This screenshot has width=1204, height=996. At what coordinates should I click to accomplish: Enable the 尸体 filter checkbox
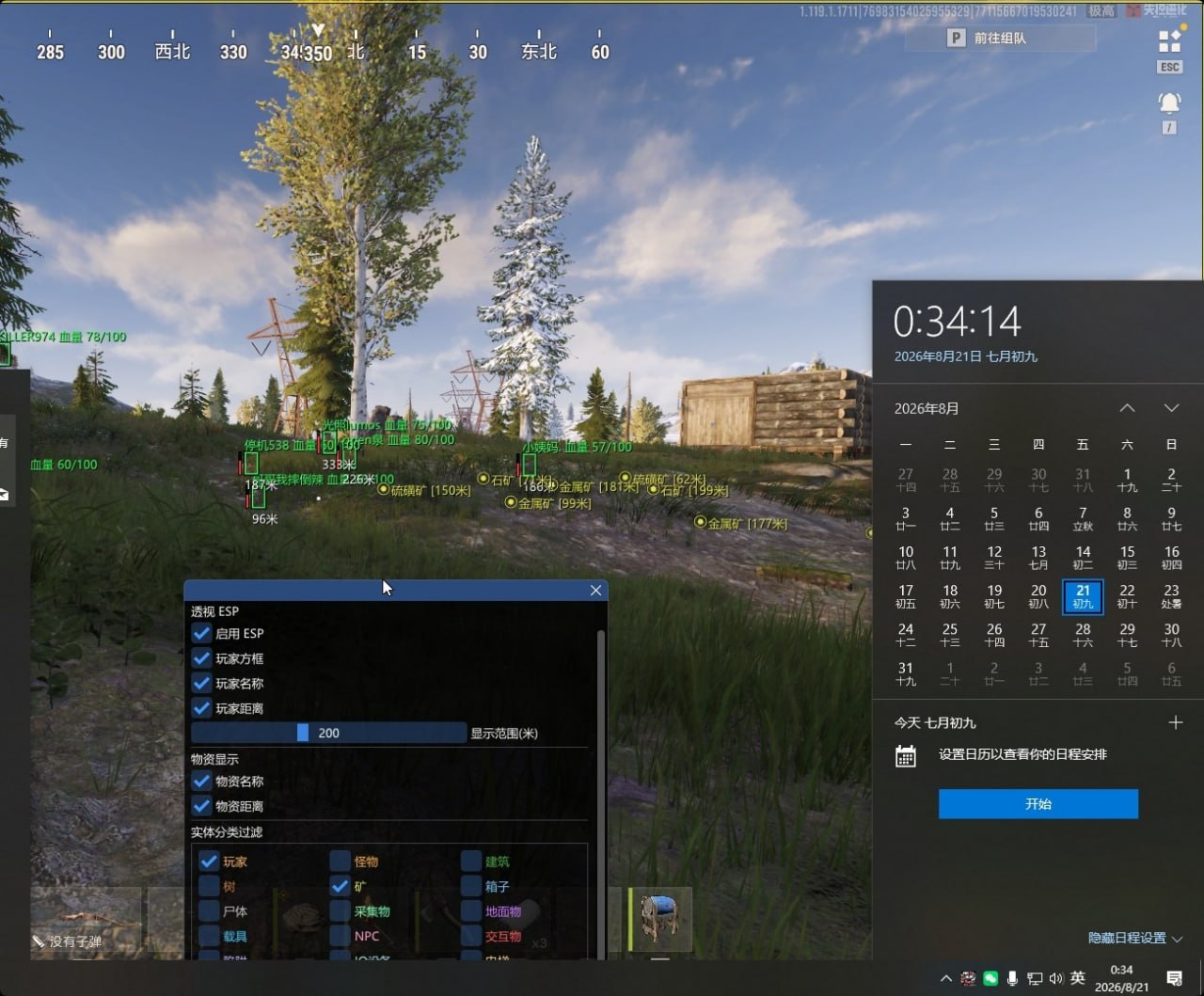click(209, 911)
